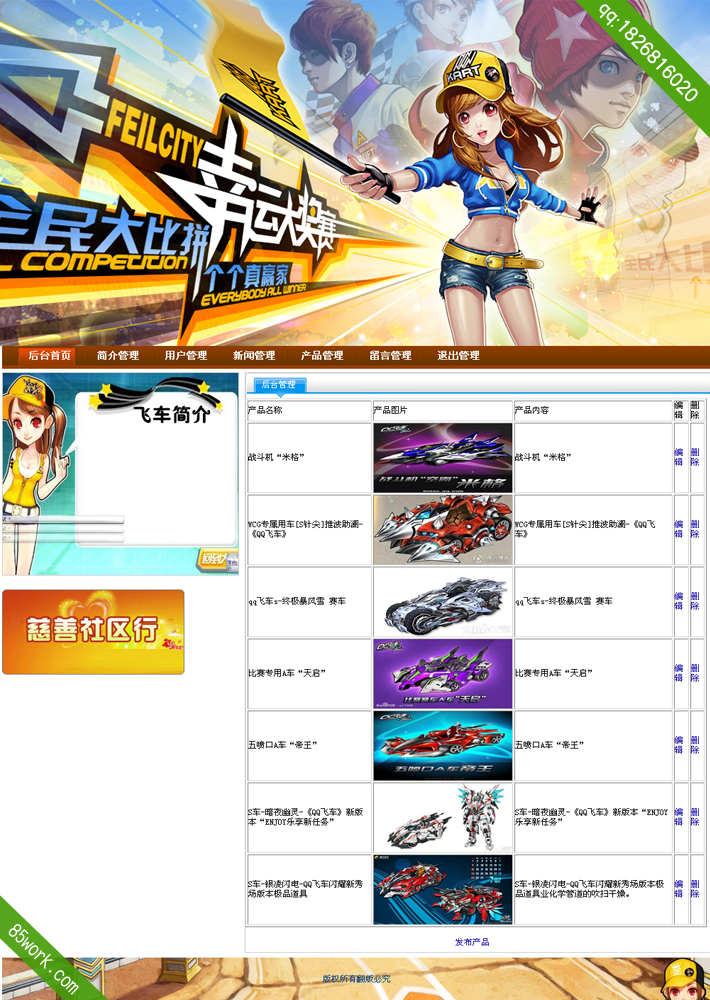This screenshot has width=710, height=1000.
Task: Open the 帝王 red car thumbnail
Action: [443, 746]
